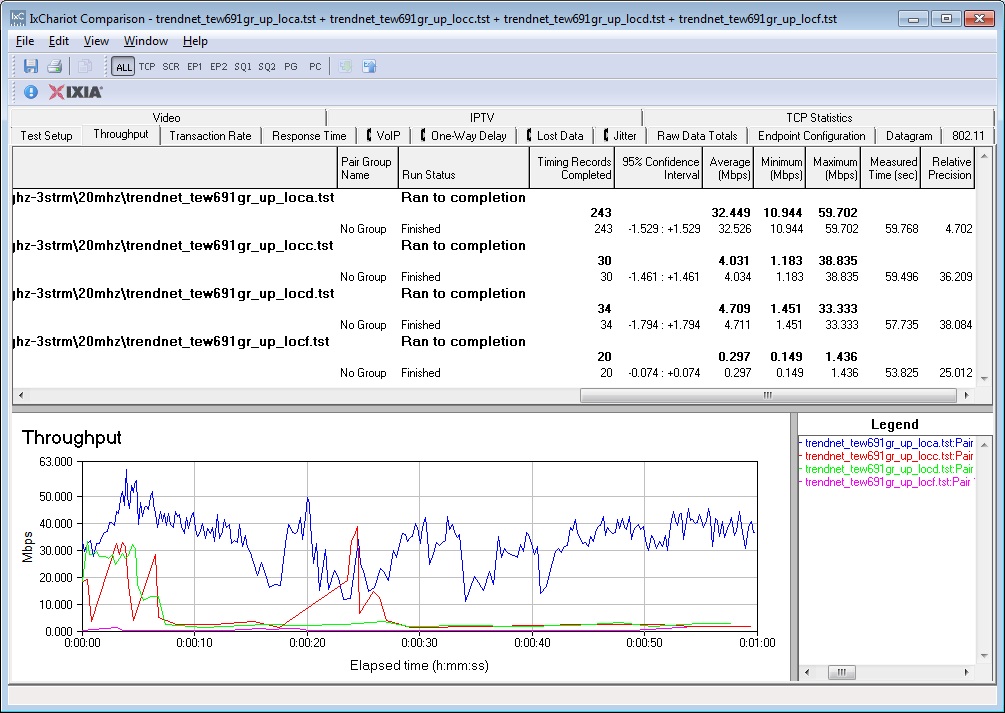Select the EP2 filter button
The width and height of the screenshot is (1005, 713).
coord(219,67)
